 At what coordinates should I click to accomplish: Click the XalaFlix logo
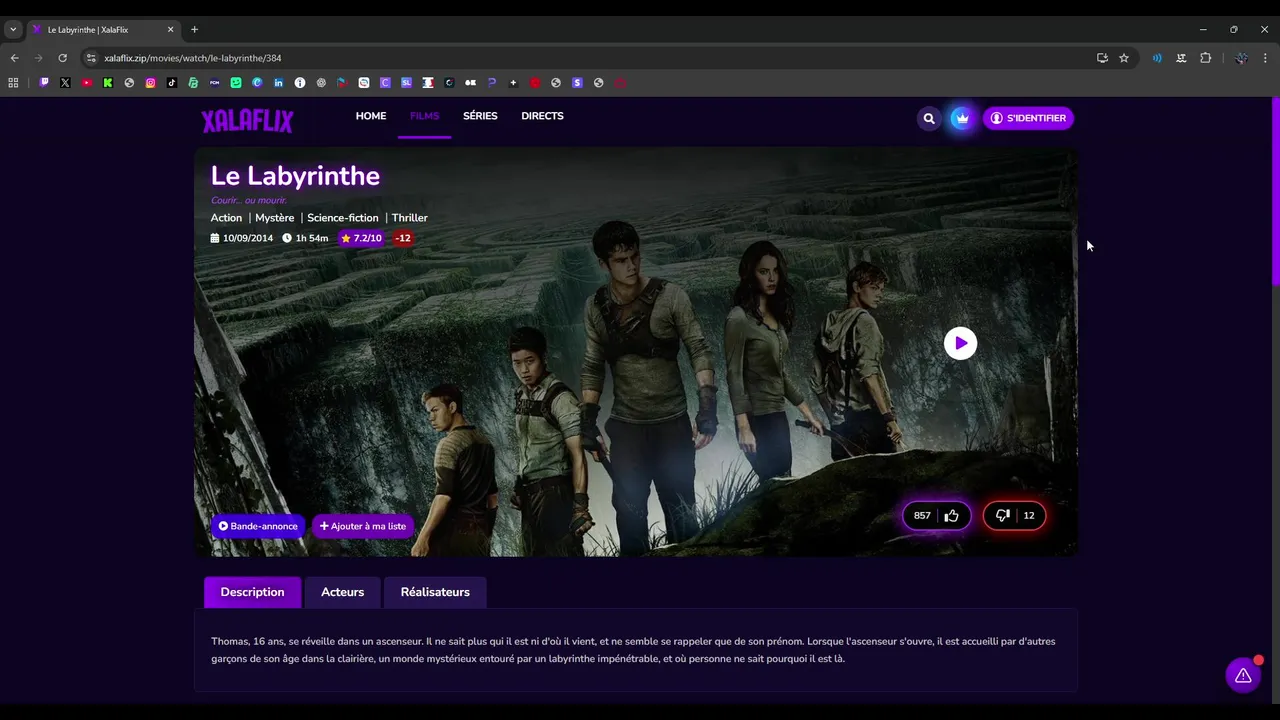click(x=247, y=121)
